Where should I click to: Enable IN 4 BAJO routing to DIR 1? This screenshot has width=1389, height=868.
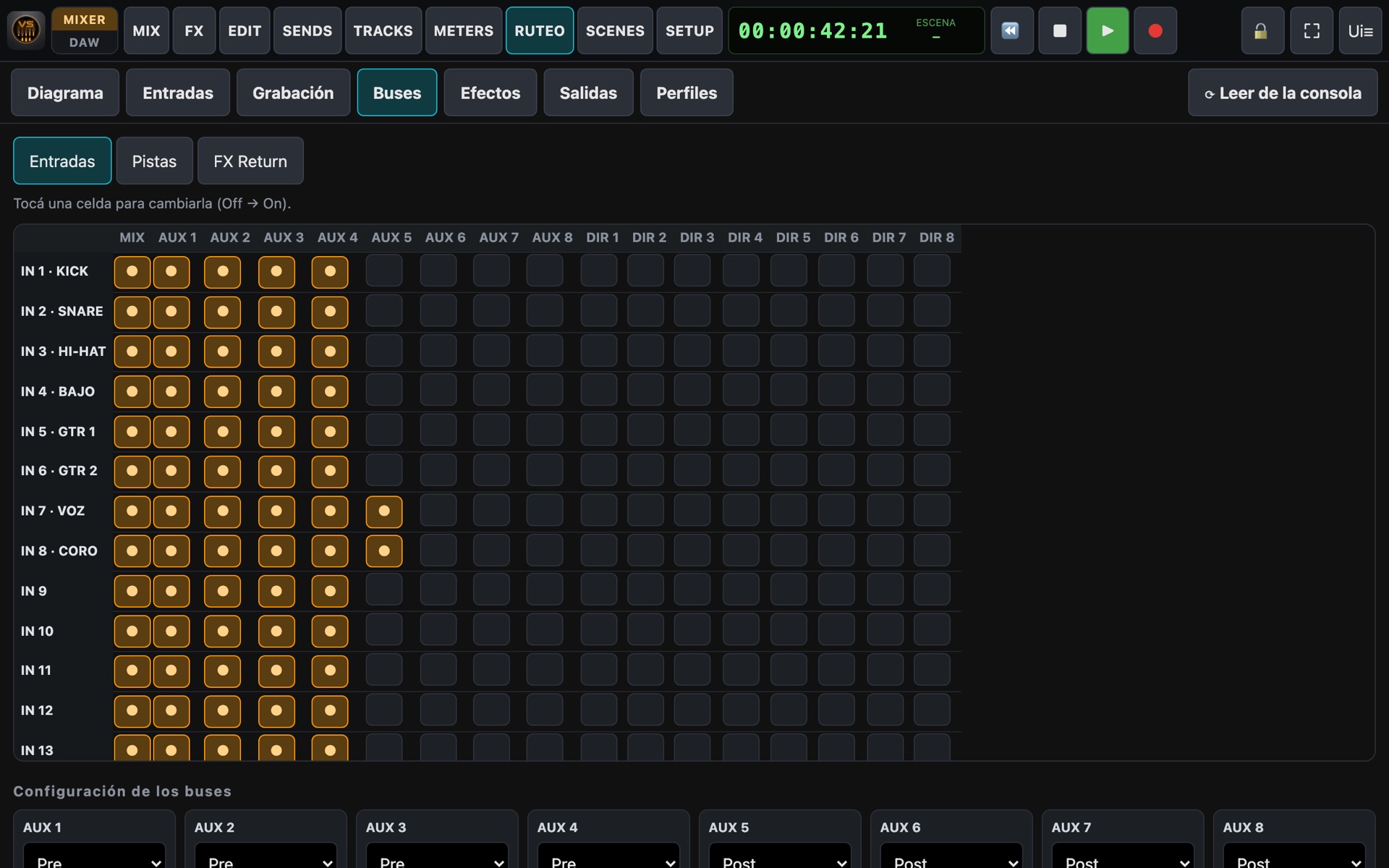coord(598,391)
